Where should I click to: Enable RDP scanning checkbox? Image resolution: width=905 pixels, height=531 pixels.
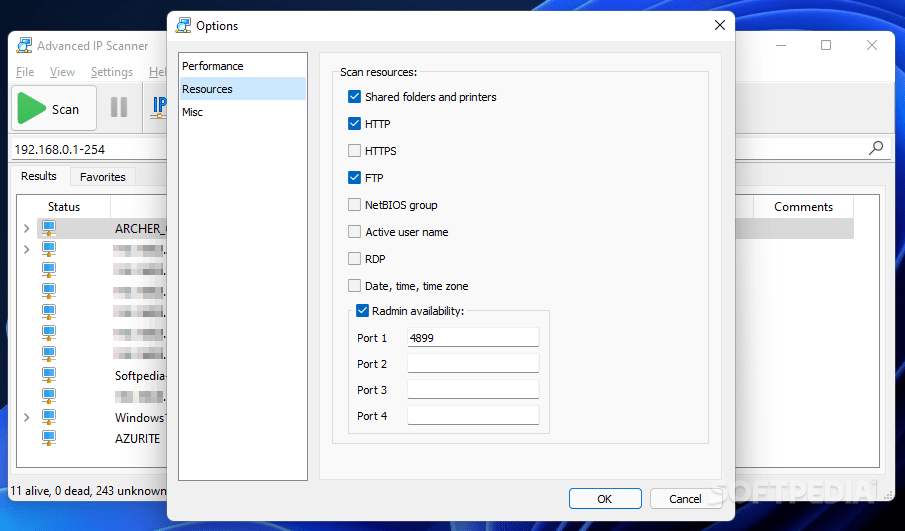point(354,259)
